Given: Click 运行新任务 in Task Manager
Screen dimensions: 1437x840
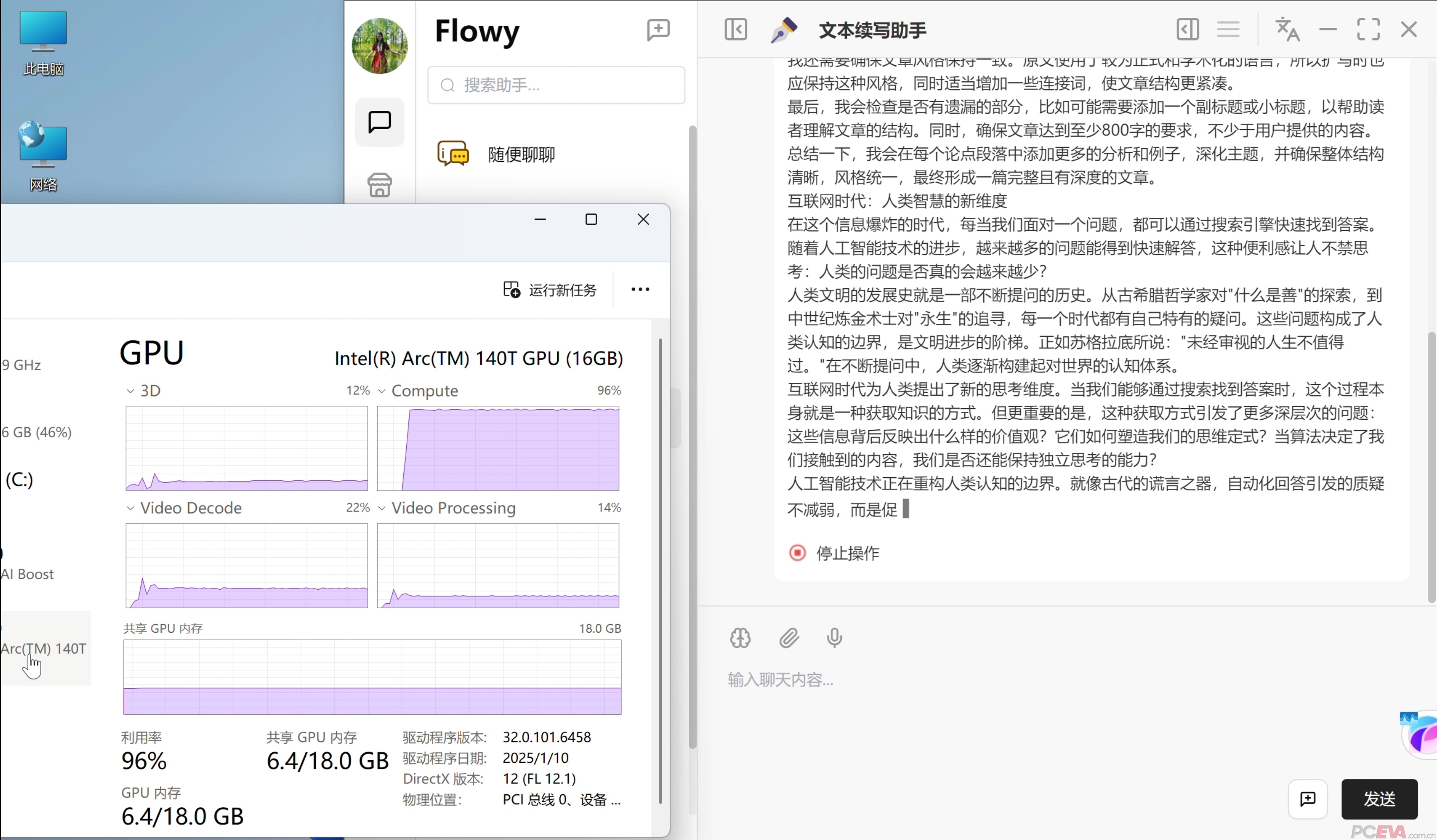Looking at the screenshot, I should point(550,290).
